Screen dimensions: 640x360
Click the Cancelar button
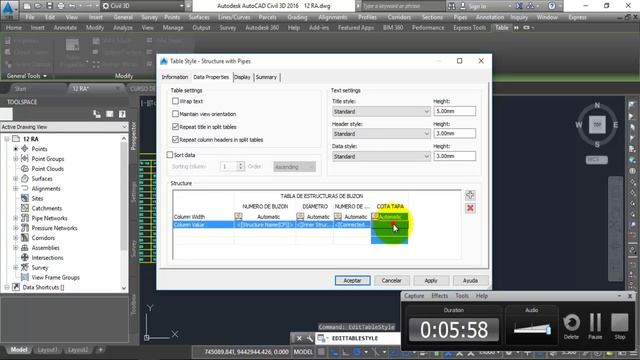coord(391,280)
